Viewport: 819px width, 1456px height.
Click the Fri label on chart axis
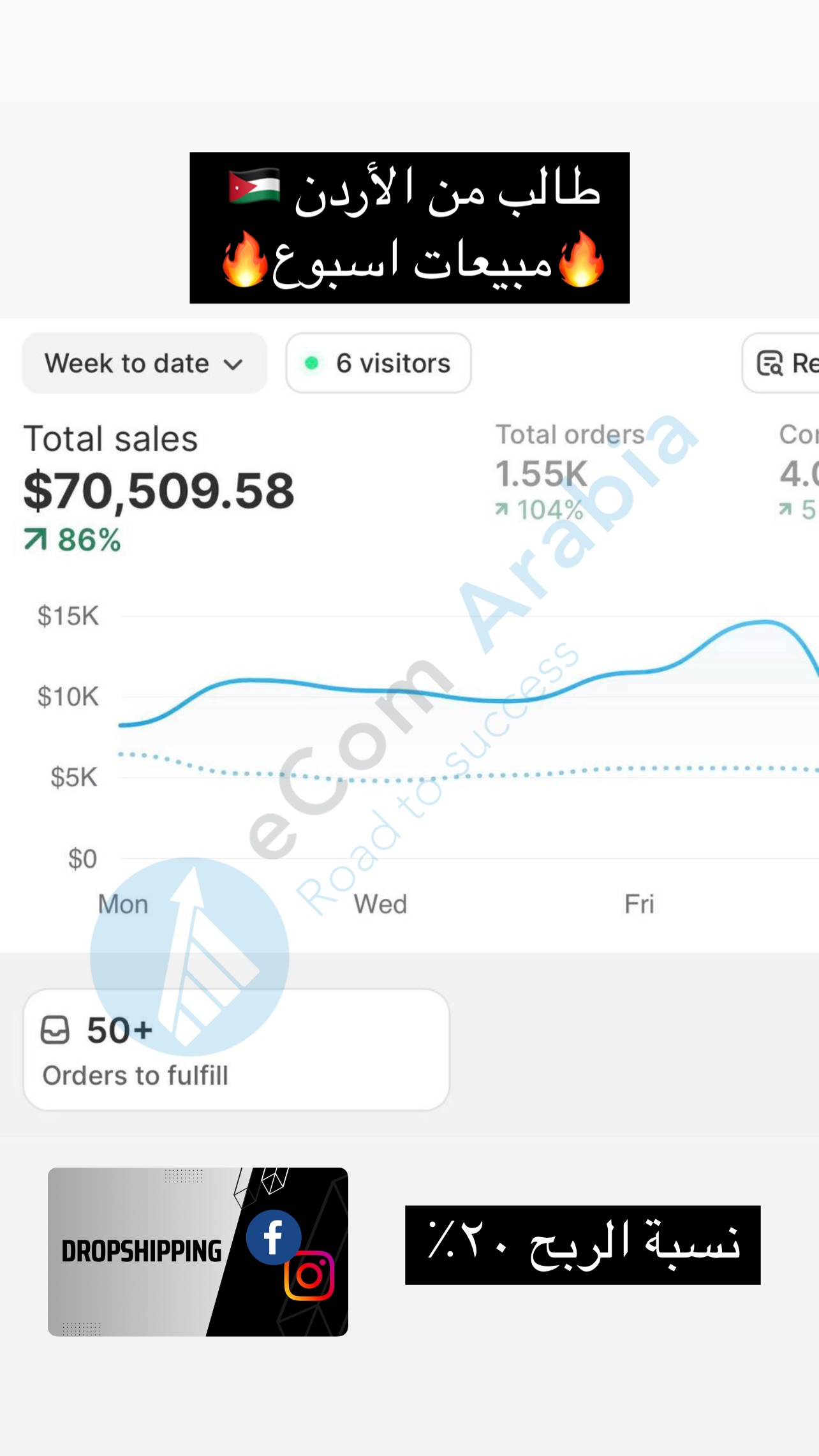pyautogui.click(x=639, y=904)
